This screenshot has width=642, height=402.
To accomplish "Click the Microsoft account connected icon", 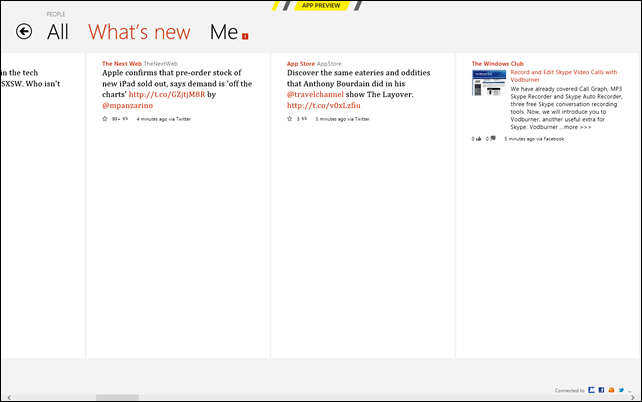I will tap(591, 390).
